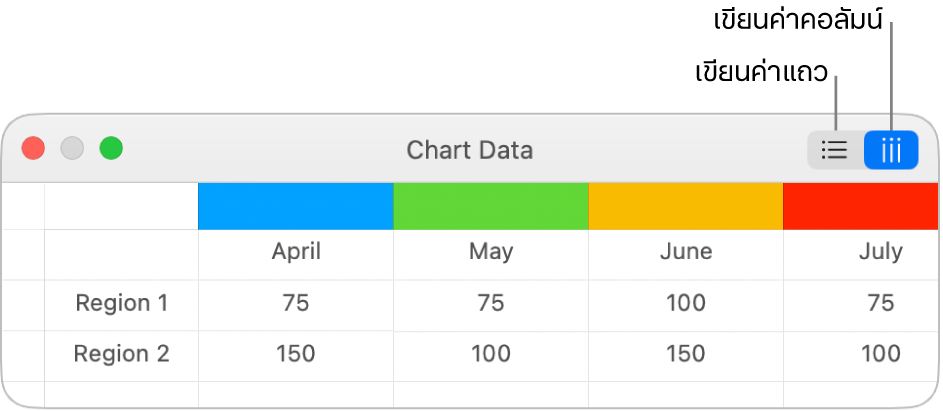Close the Chart Data window
Screen dimensions: 943x411
tap(34, 149)
